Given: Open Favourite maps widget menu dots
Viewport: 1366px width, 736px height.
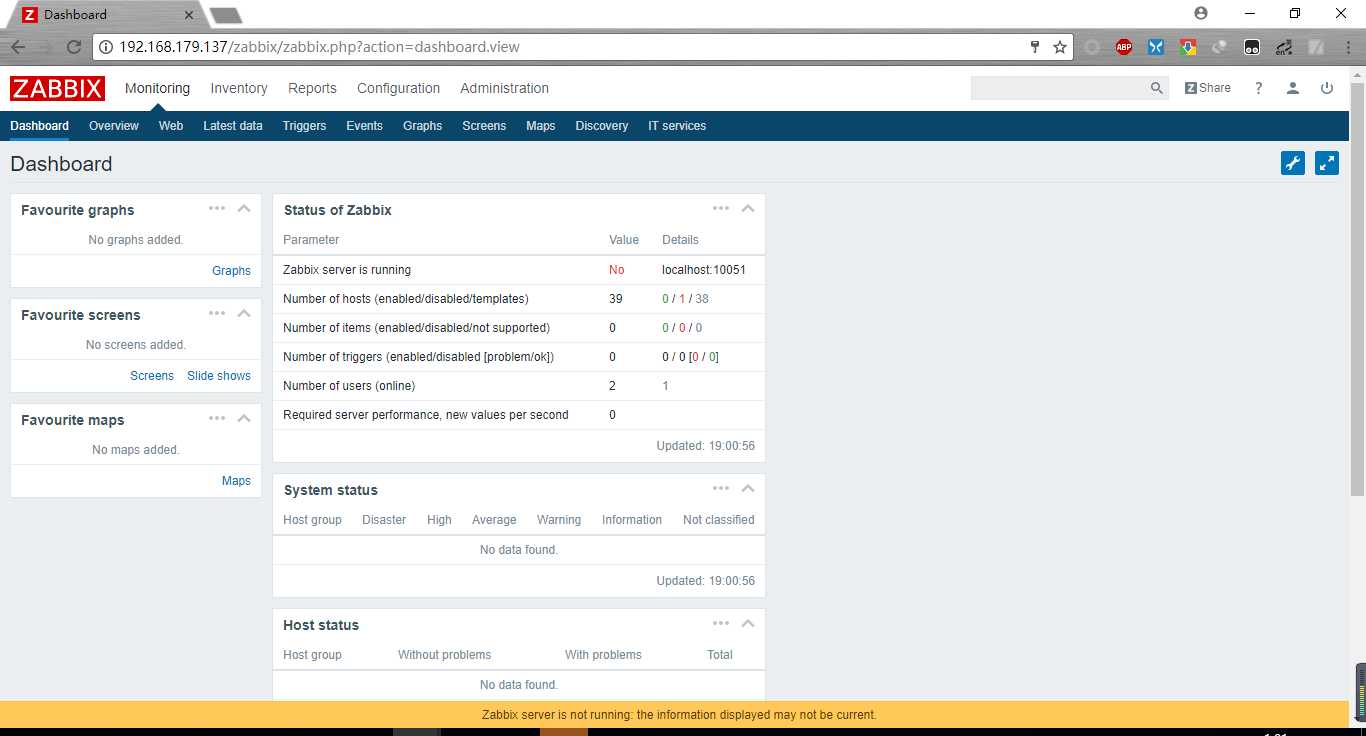Looking at the screenshot, I should point(217,418).
